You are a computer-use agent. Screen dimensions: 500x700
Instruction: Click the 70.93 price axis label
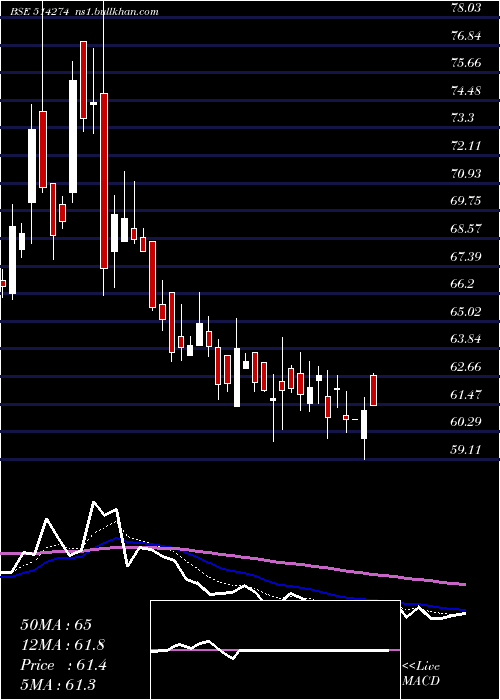coord(466,174)
